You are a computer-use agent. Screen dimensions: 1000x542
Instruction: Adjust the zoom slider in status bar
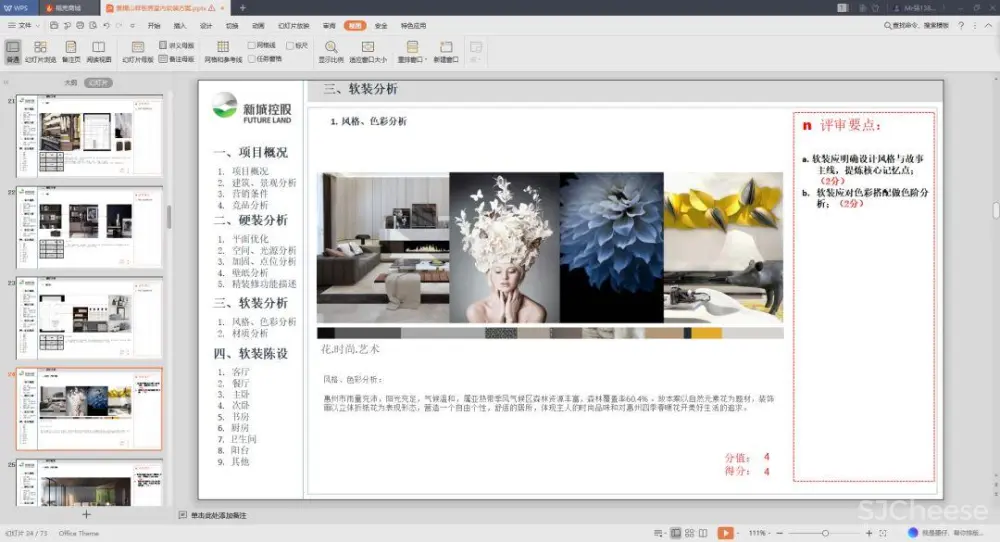[x=824, y=533]
